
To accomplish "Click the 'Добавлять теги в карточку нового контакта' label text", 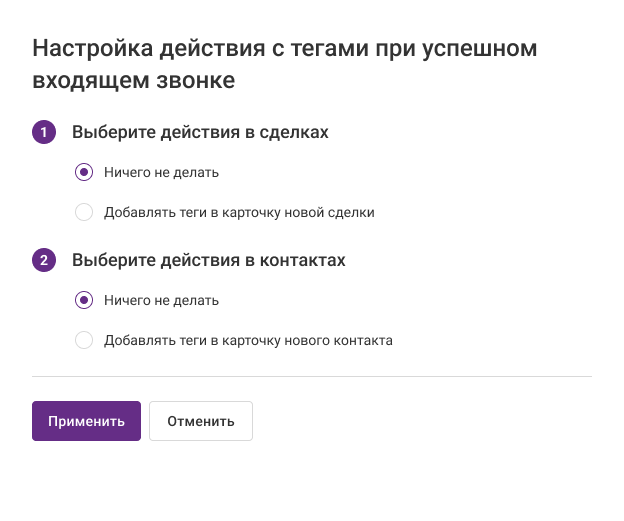I will (x=248, y=340).
